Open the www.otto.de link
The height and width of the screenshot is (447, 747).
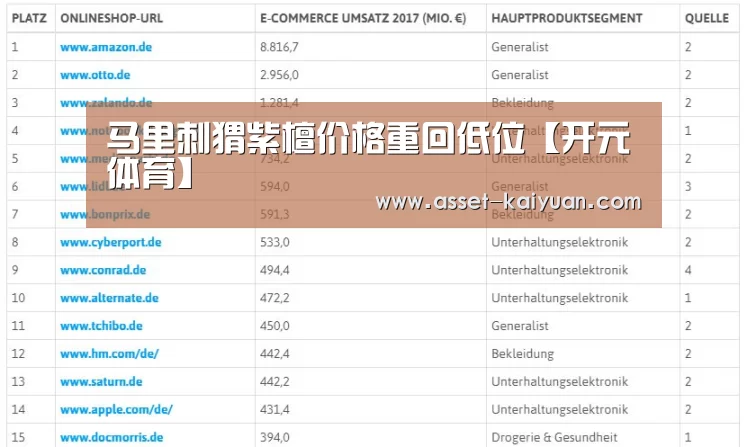pos(95,75)
